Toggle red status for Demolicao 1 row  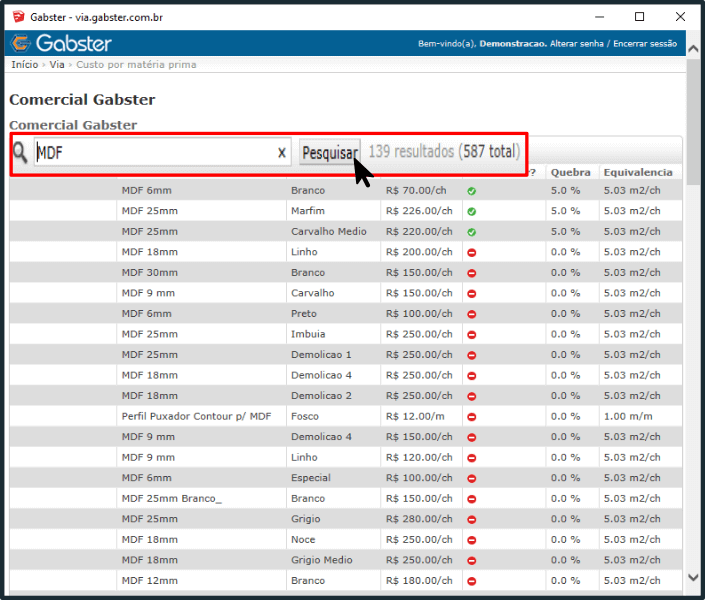click(471, 355)
